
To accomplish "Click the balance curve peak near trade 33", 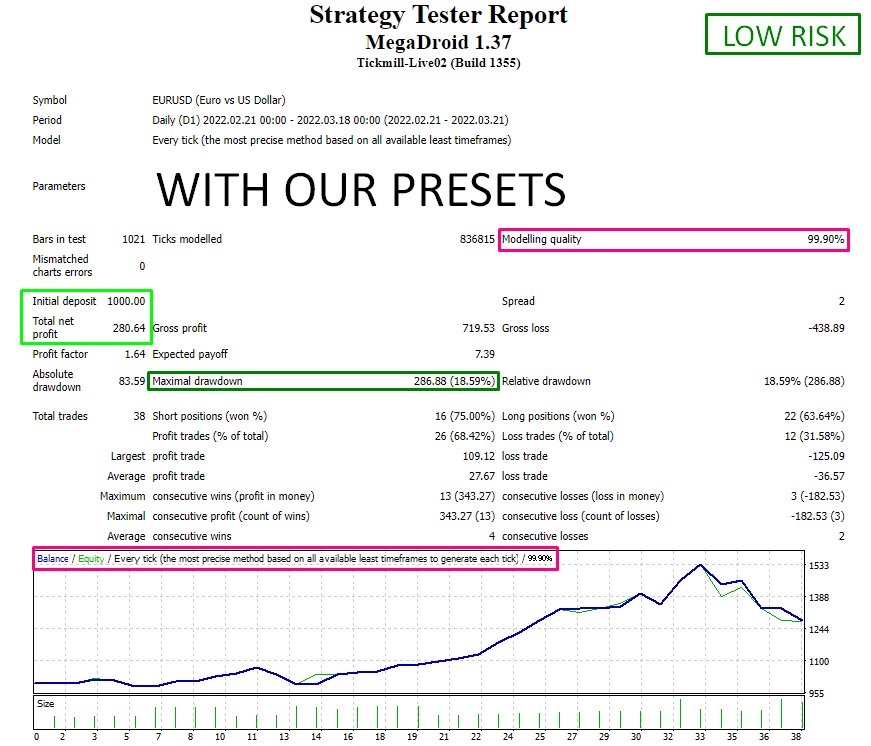I will point(700,565).
